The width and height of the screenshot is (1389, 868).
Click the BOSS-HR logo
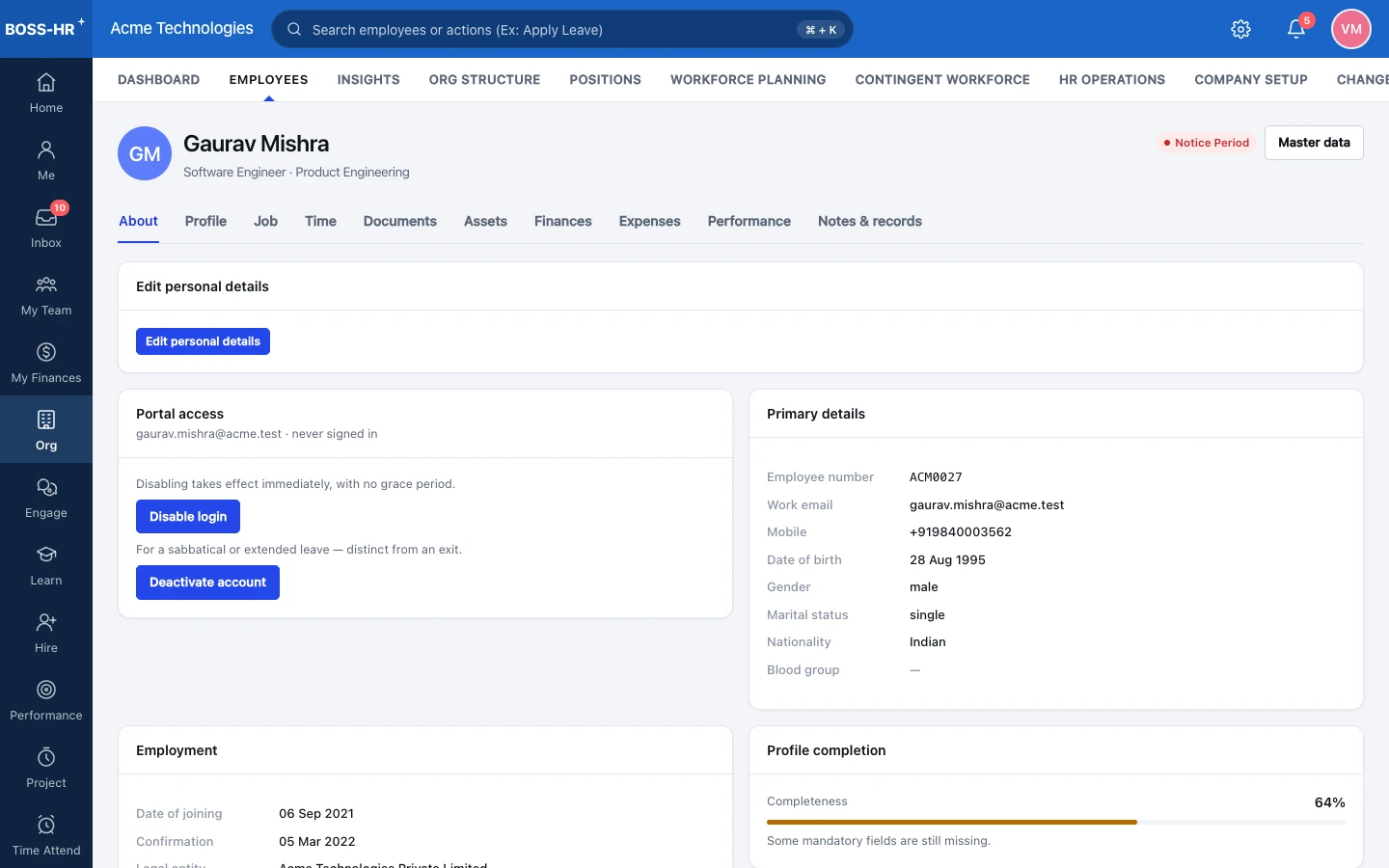point(44,28)
